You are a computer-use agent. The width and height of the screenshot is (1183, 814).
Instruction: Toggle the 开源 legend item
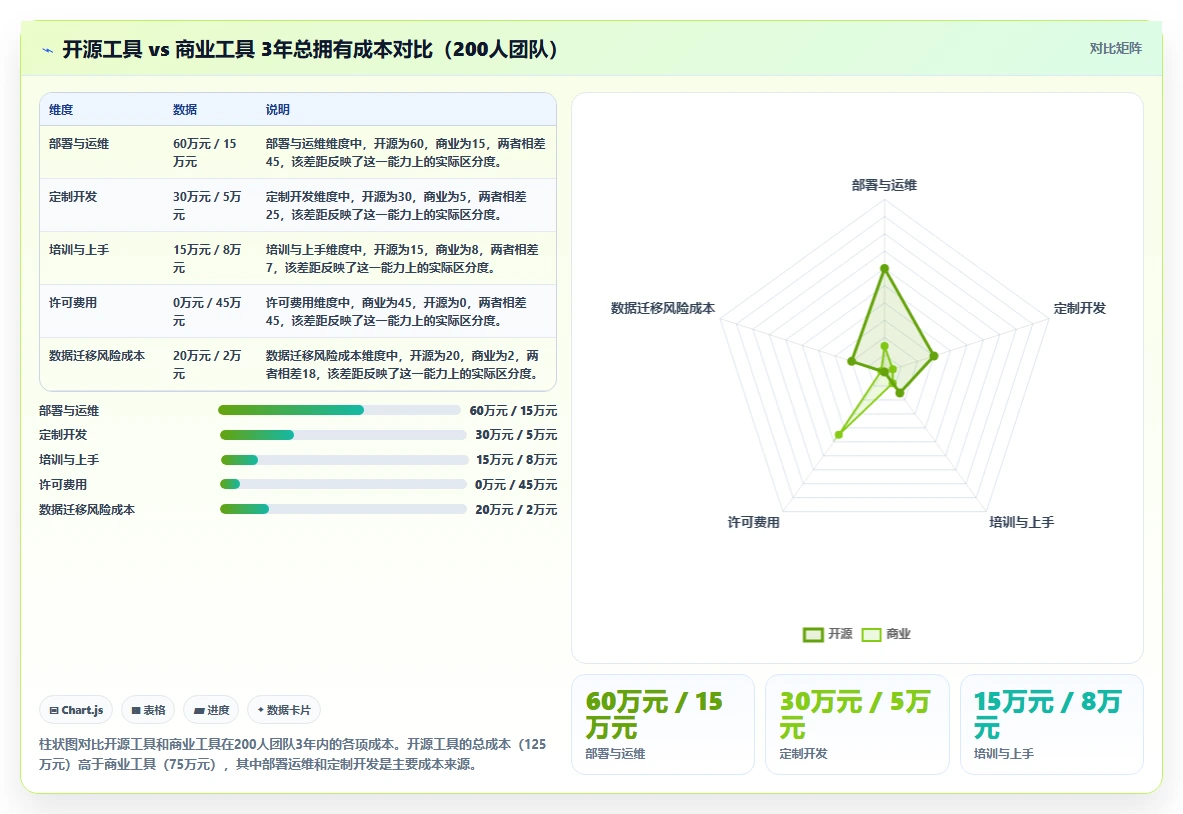pos(828,634)
